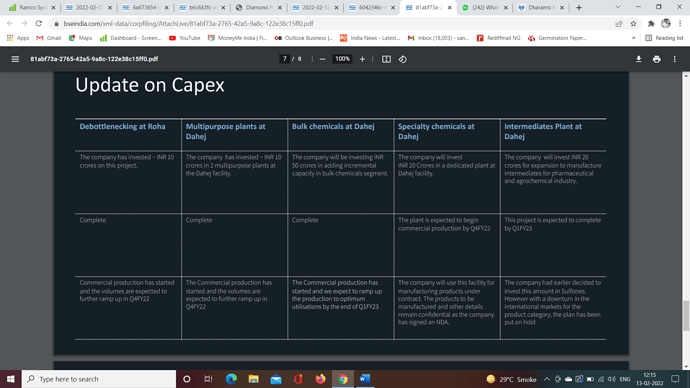The image size is (690, 388).
Task: Expand the tab search chevron
Action: (617, 7)
